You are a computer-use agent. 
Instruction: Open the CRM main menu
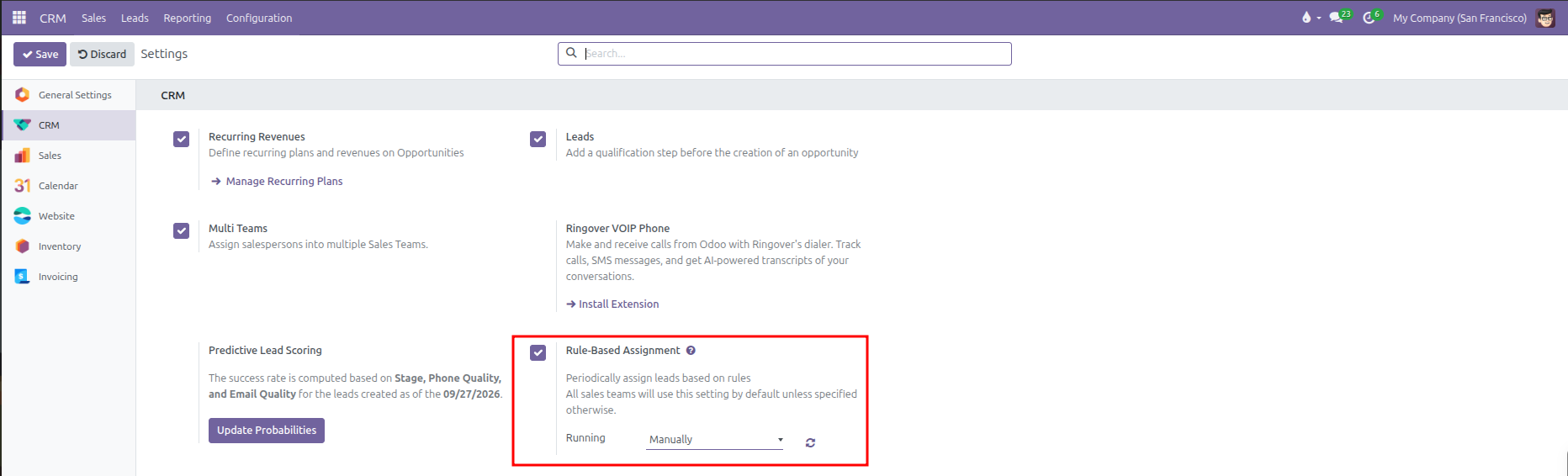point(53,18)
